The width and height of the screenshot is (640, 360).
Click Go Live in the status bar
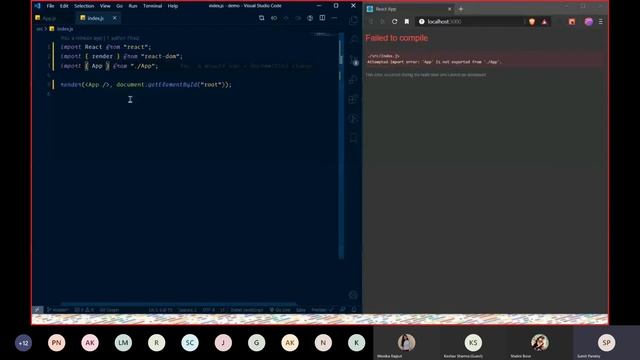(x=280, y=310)
